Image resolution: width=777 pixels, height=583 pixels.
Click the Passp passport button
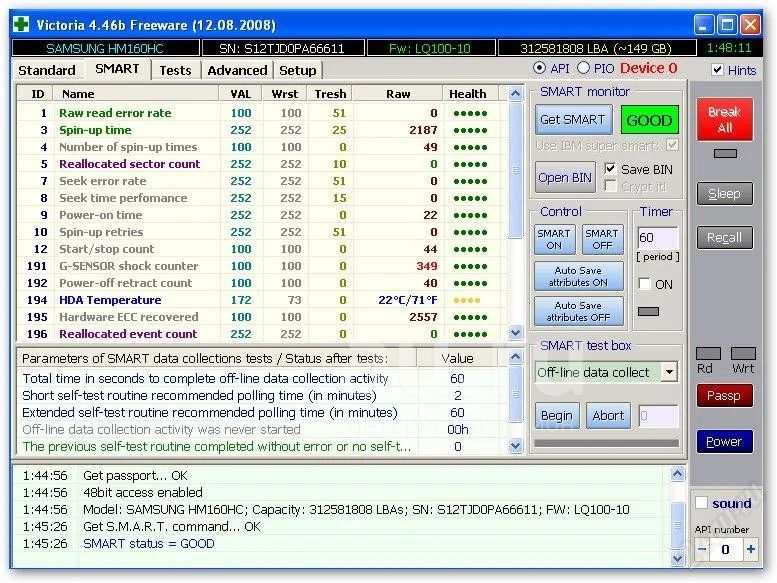click(724, 396)
